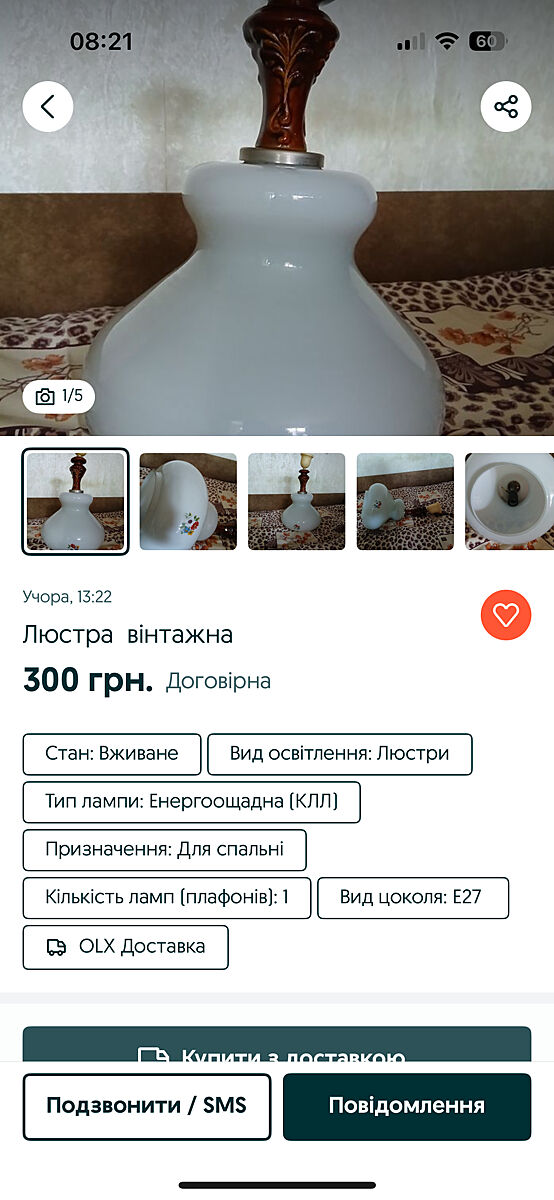Image resolution: width=554 pixels, height=1200 pixels.
Task: Select the third thumbnail of the lamp
Action: (297, 502)
